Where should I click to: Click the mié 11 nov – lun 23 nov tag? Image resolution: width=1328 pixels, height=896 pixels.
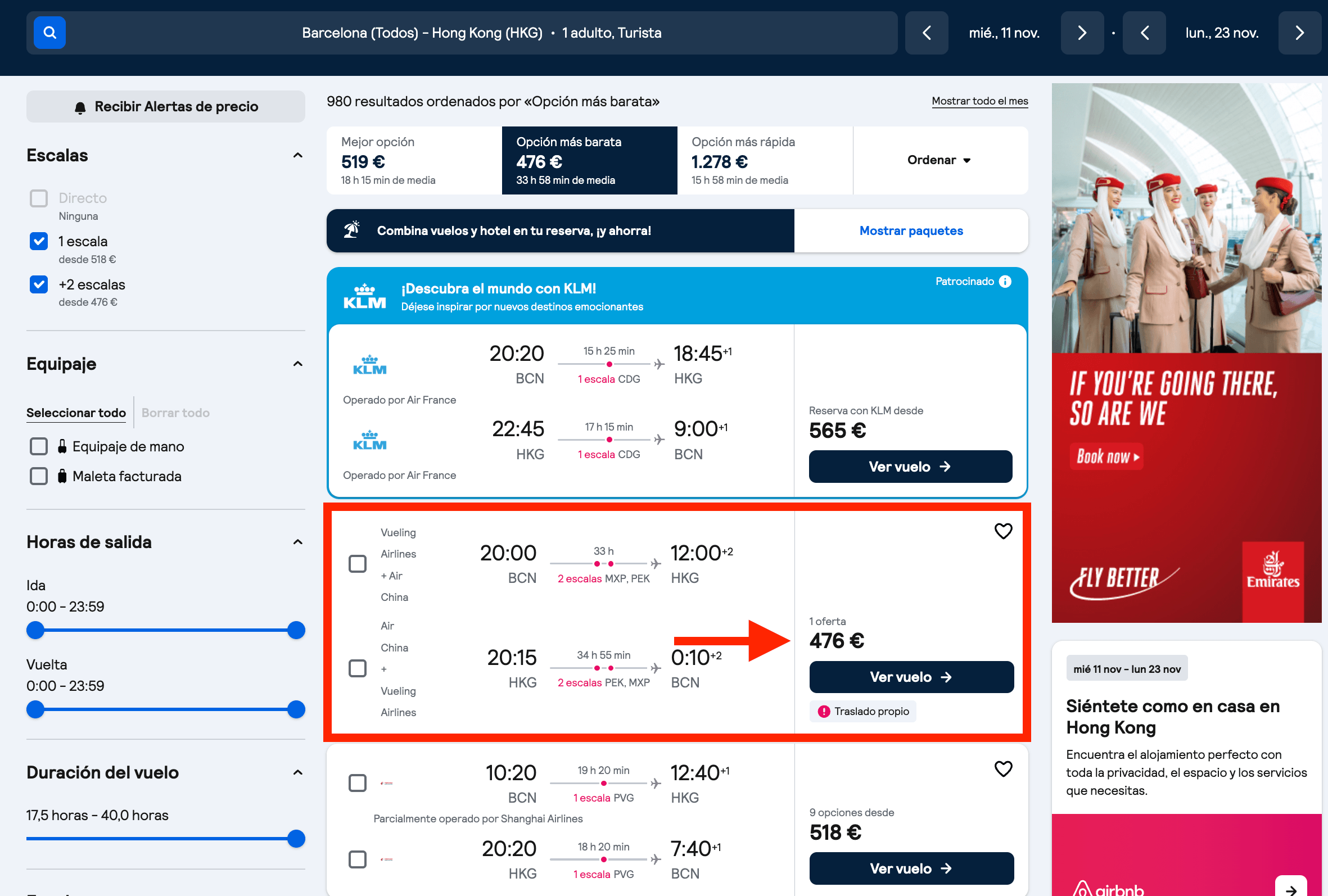[1127, 668]
